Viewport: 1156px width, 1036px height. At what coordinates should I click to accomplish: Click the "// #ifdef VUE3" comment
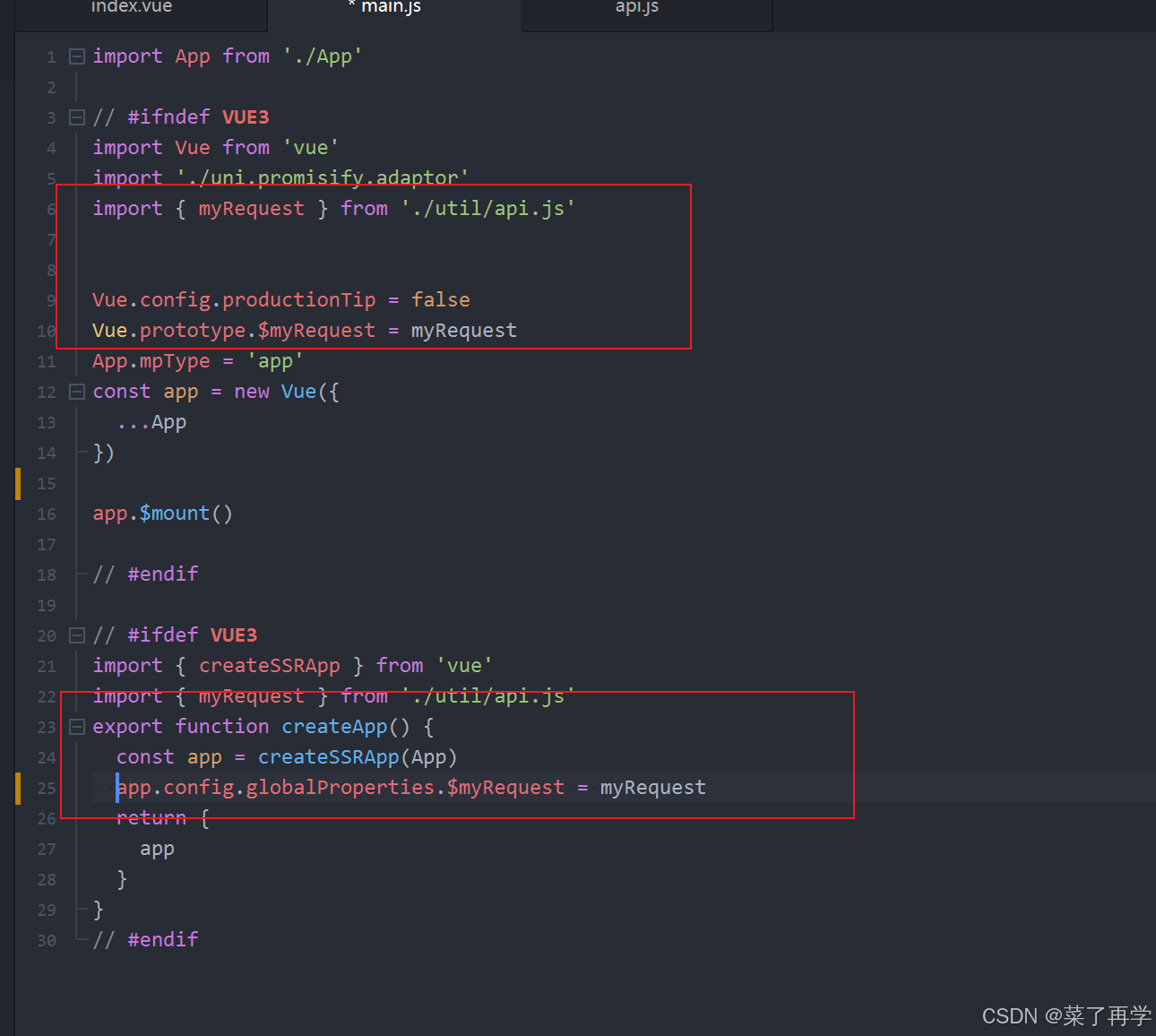coord(175,635)
